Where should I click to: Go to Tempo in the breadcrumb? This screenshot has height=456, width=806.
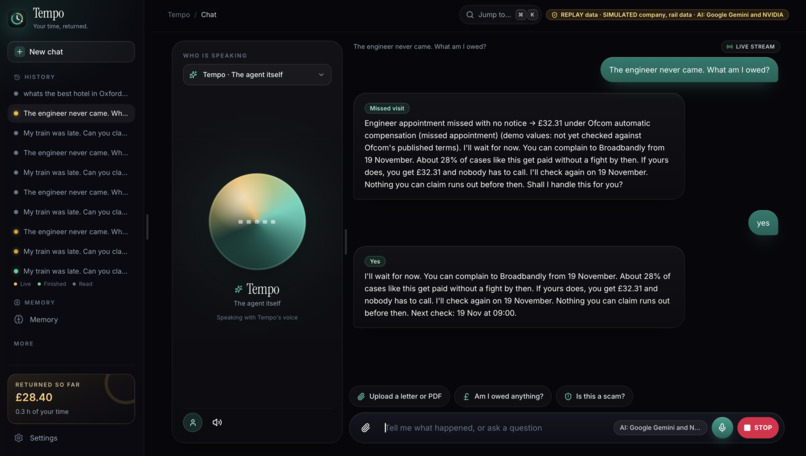coord(178,14)
